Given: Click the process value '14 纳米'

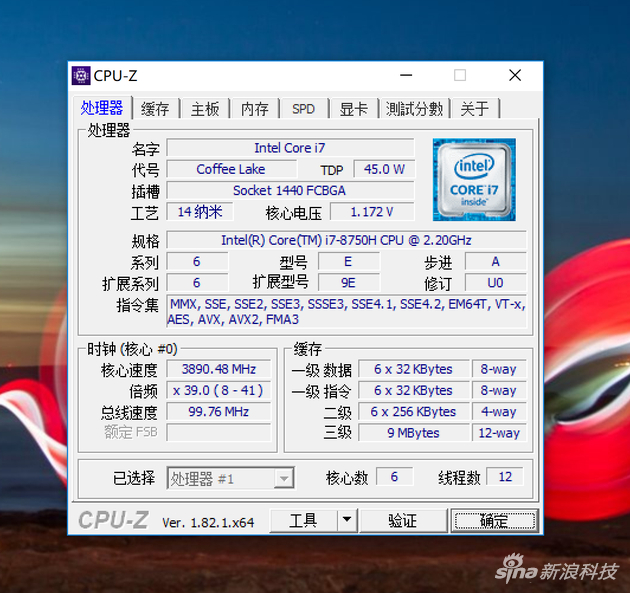Looking at the screenshot, I should (200, 212).
